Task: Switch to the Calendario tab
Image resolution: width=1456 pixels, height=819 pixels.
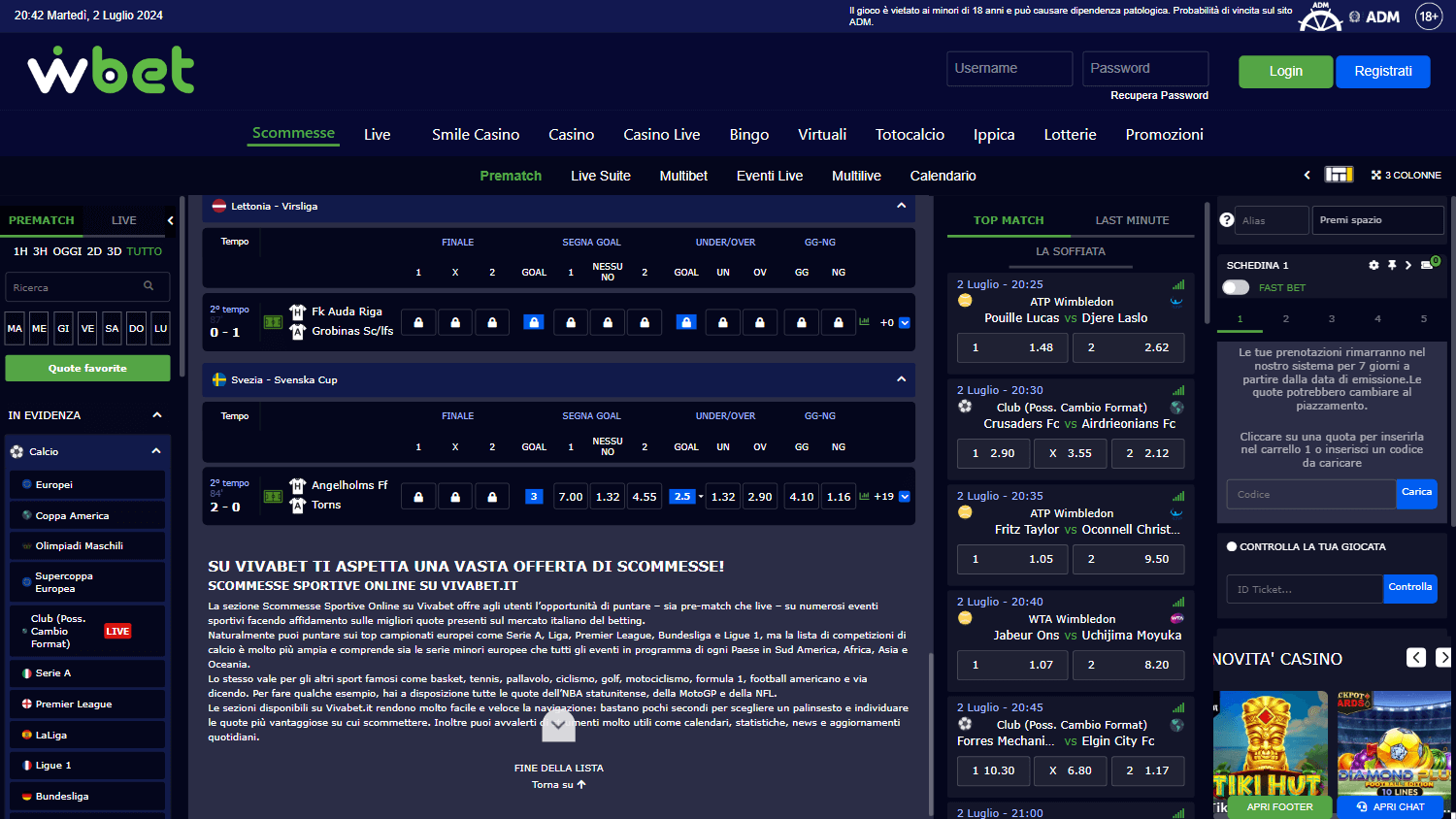Action: [x=943, y=176]
